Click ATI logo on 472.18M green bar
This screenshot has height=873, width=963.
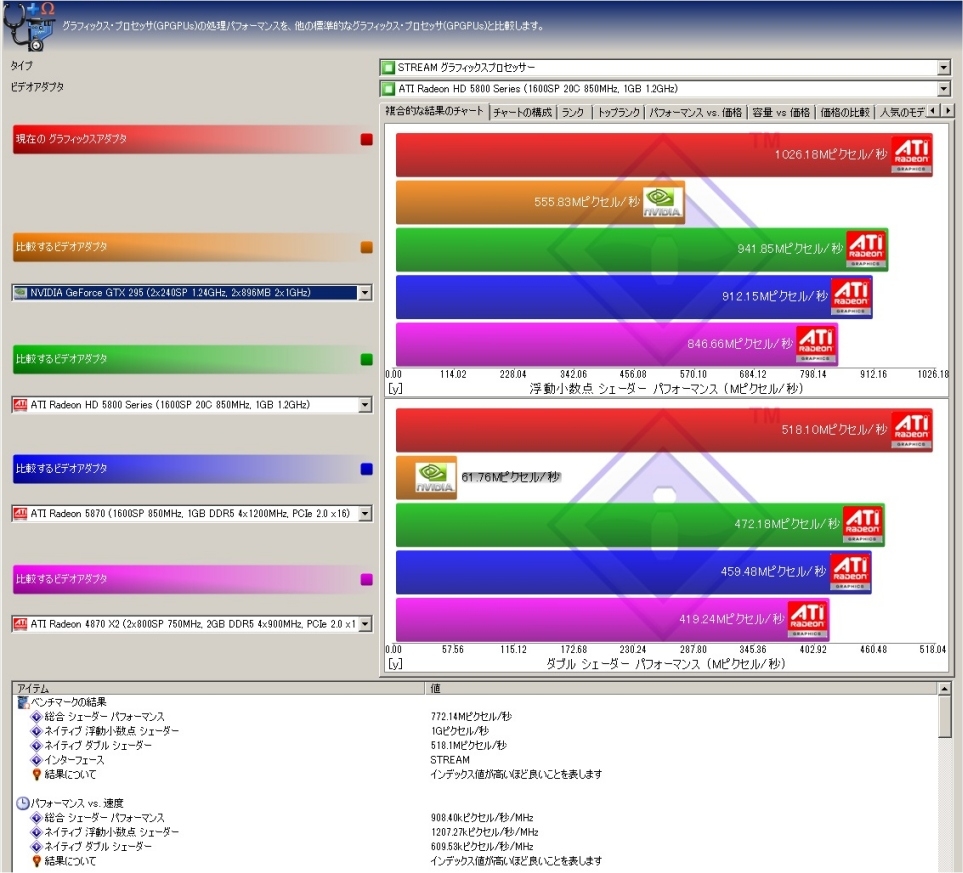click(x=862, y=524)
